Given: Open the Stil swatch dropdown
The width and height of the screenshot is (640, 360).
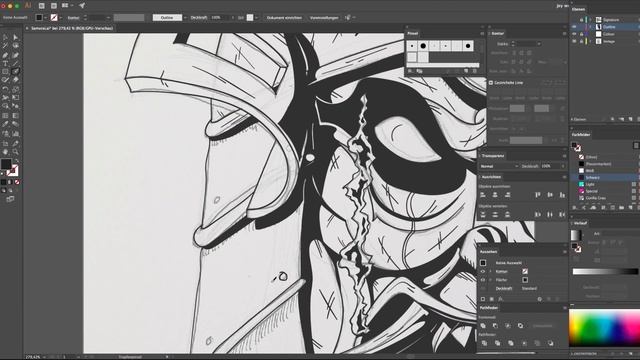Looking at the screenshot, I should 256,18.
